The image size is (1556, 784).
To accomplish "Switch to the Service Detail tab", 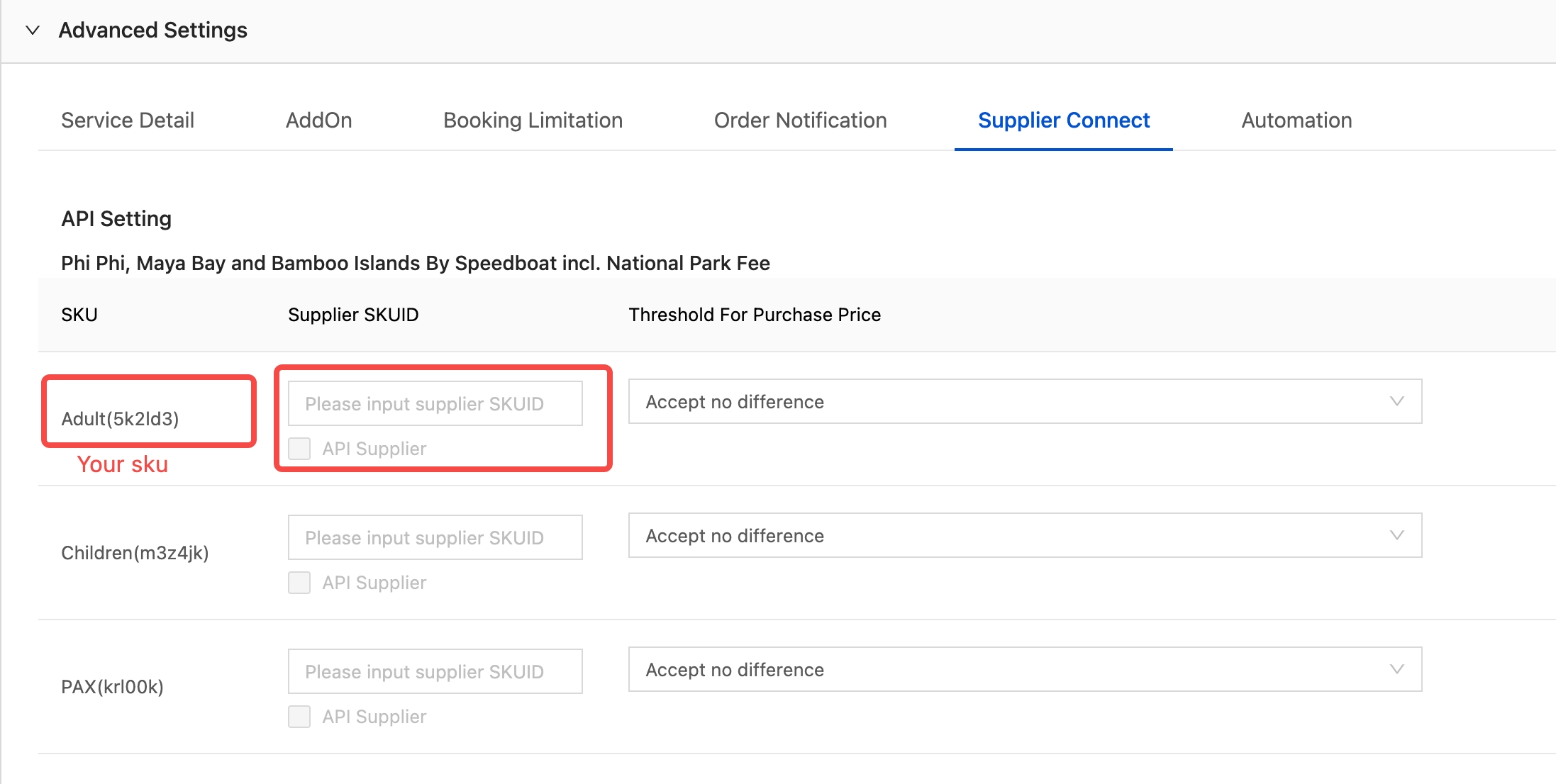I will tap(128, 121).
